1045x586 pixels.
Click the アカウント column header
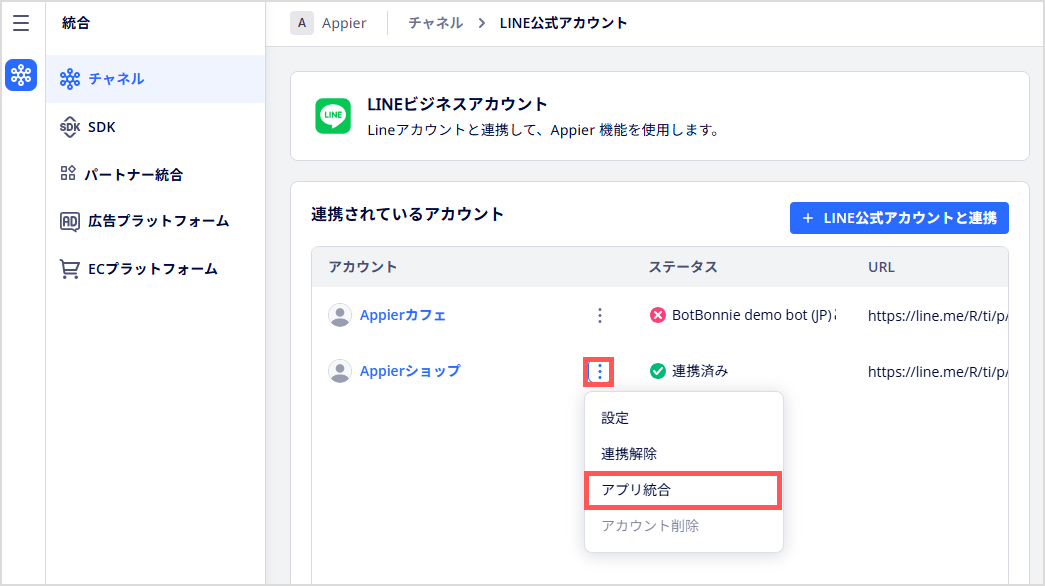pyautogui.click(x=363, y=267)
